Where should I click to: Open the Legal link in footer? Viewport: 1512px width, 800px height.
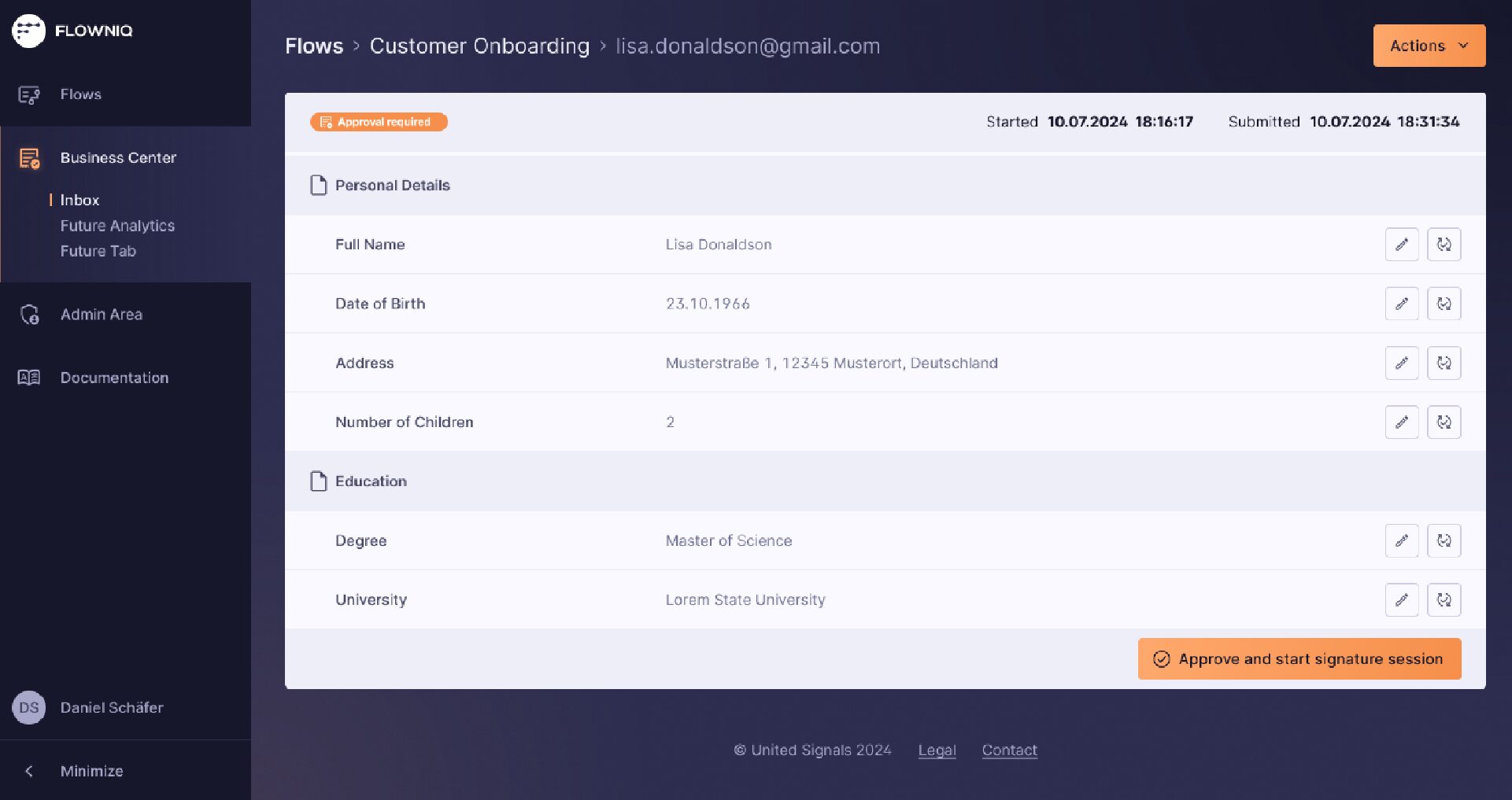(937, 750)
